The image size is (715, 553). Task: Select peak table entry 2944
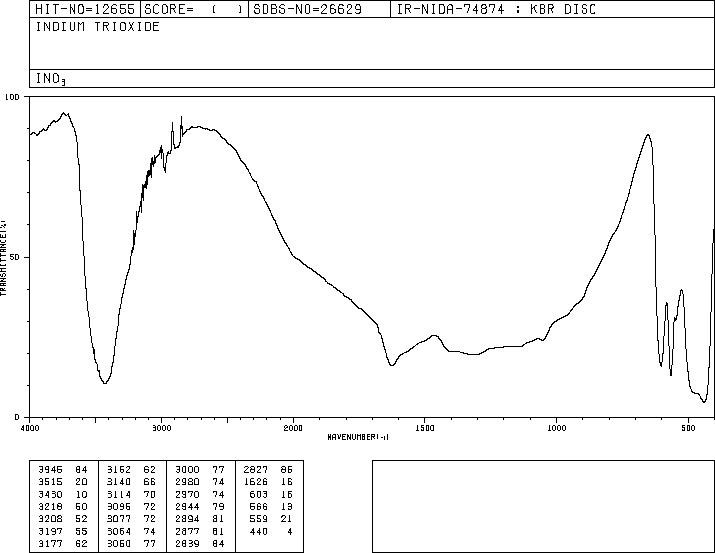click(187, 506)
